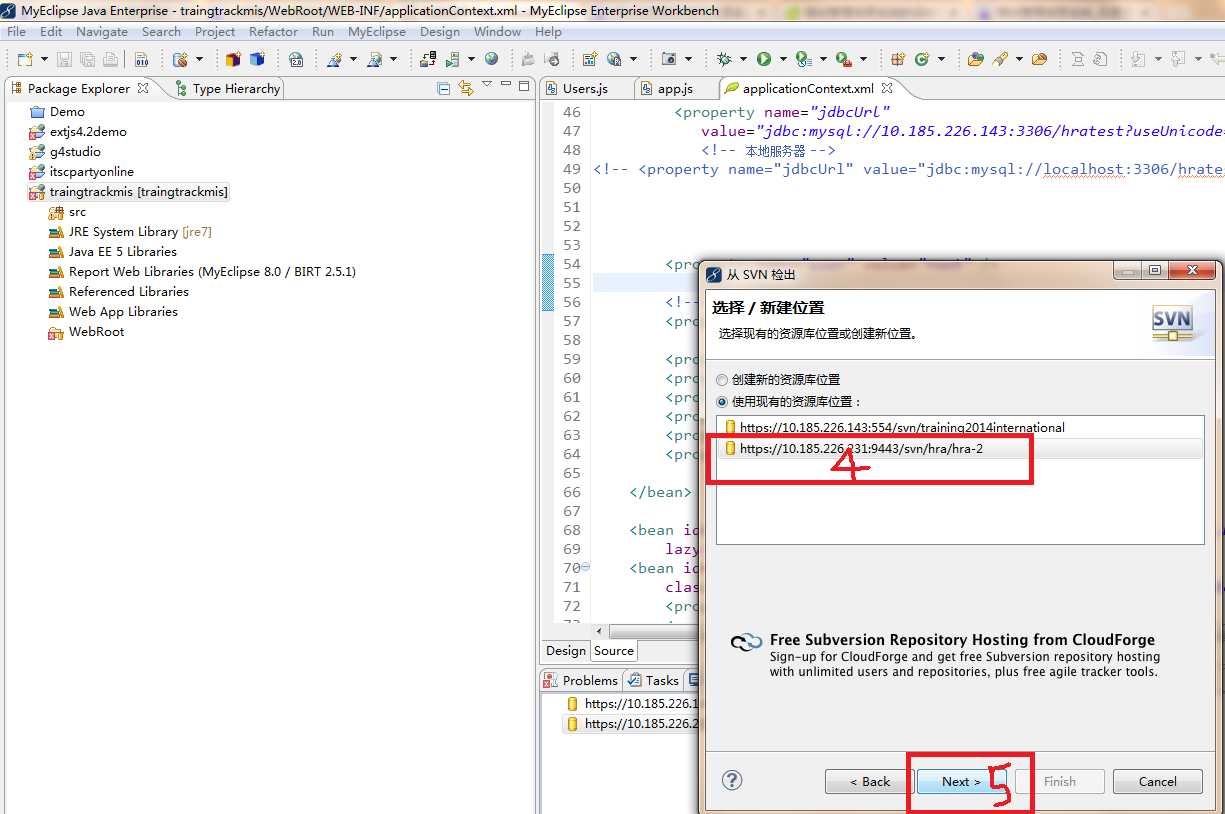Open the File menu
This screenshot has height=814, width=1225.
(16, 31)
